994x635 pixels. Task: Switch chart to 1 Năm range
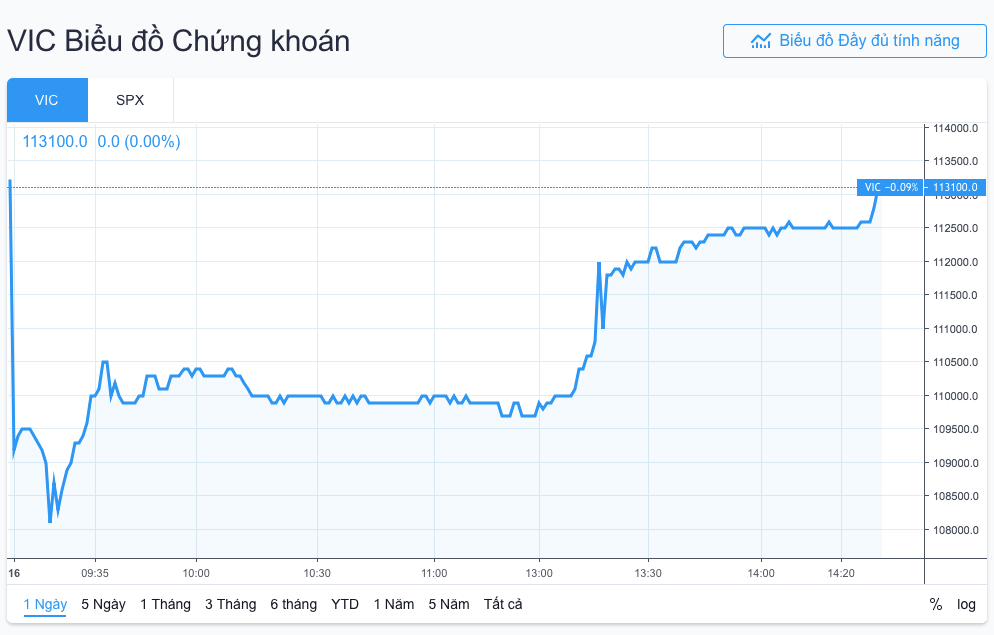point(393,604)
